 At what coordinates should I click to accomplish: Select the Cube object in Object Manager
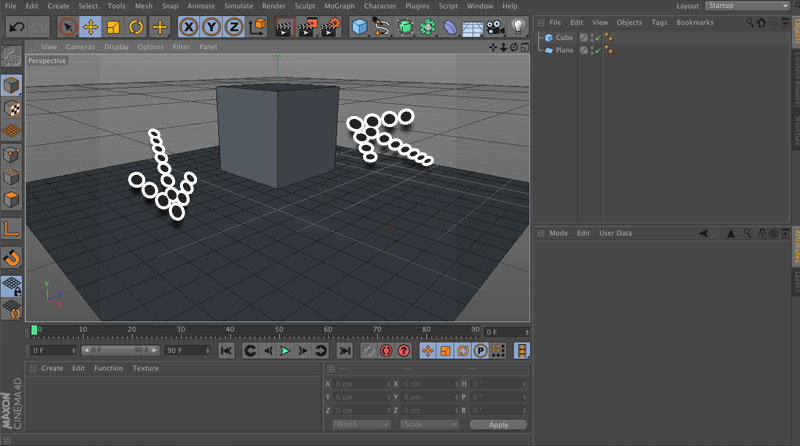564,37
